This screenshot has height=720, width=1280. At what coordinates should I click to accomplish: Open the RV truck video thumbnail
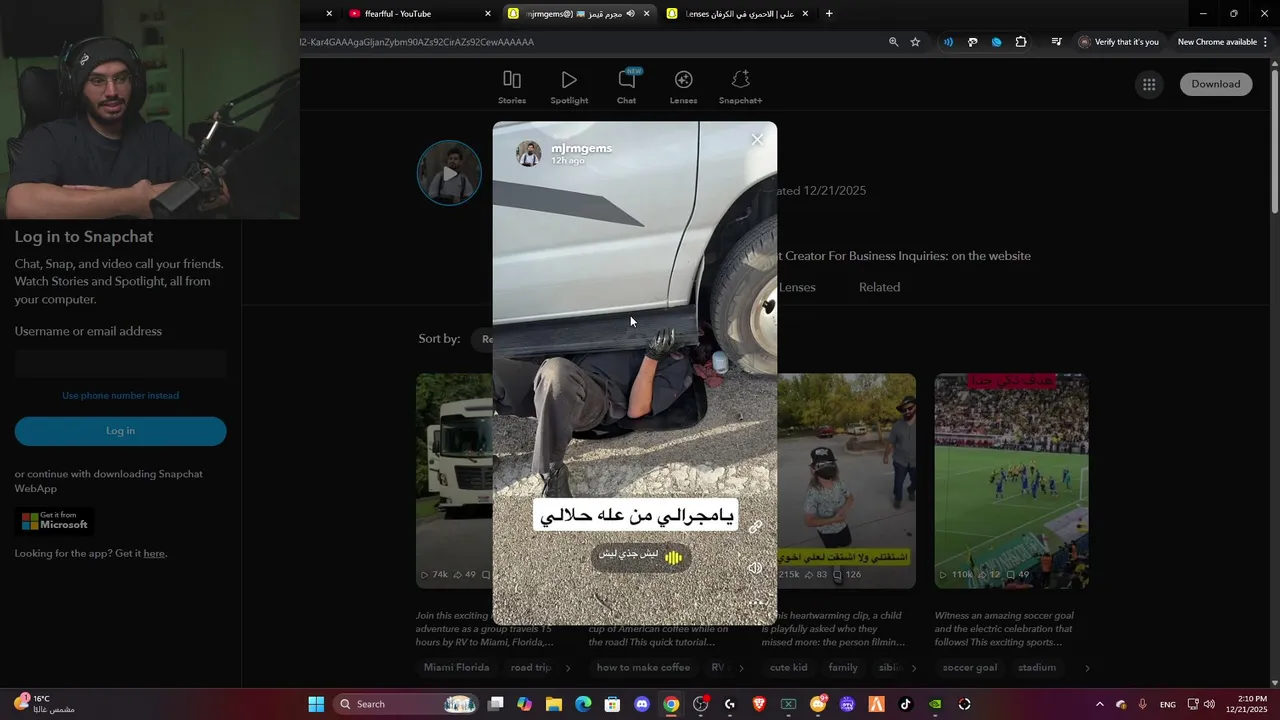[454, 480]
